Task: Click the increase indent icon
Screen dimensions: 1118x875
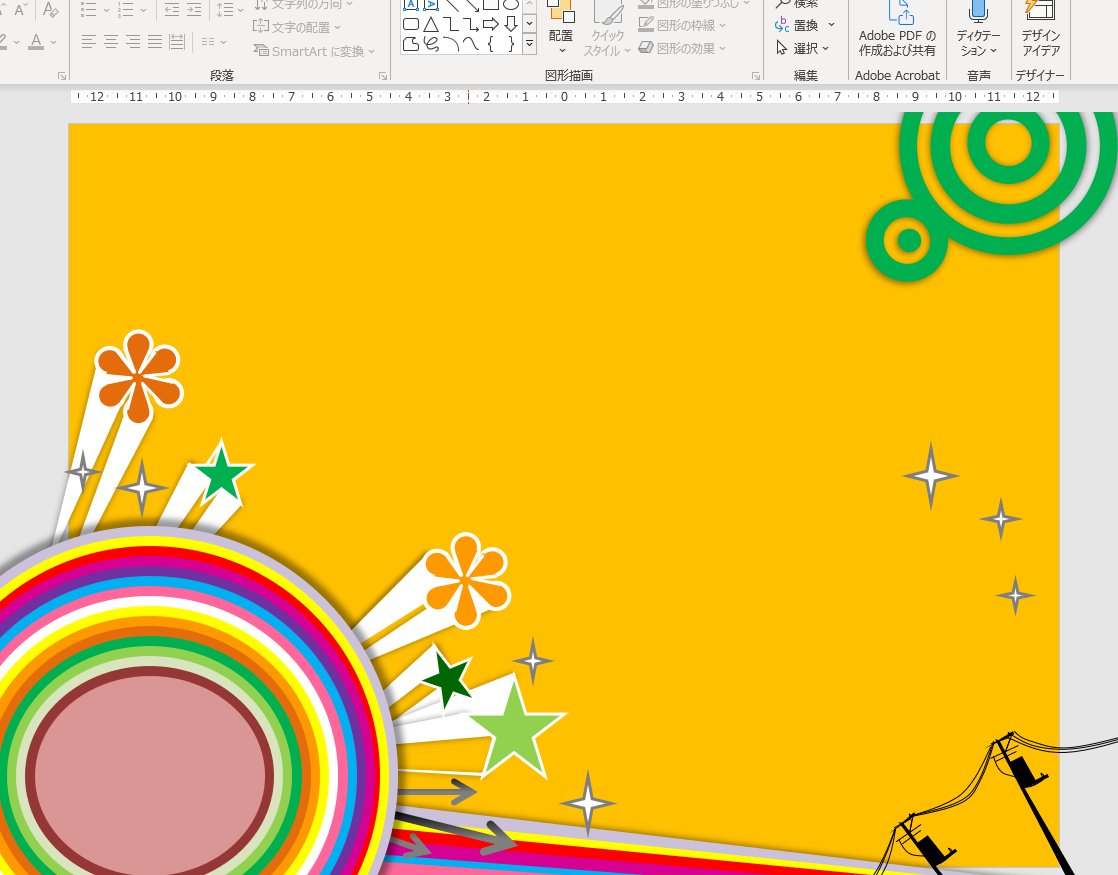Action: tap(194, 9)
